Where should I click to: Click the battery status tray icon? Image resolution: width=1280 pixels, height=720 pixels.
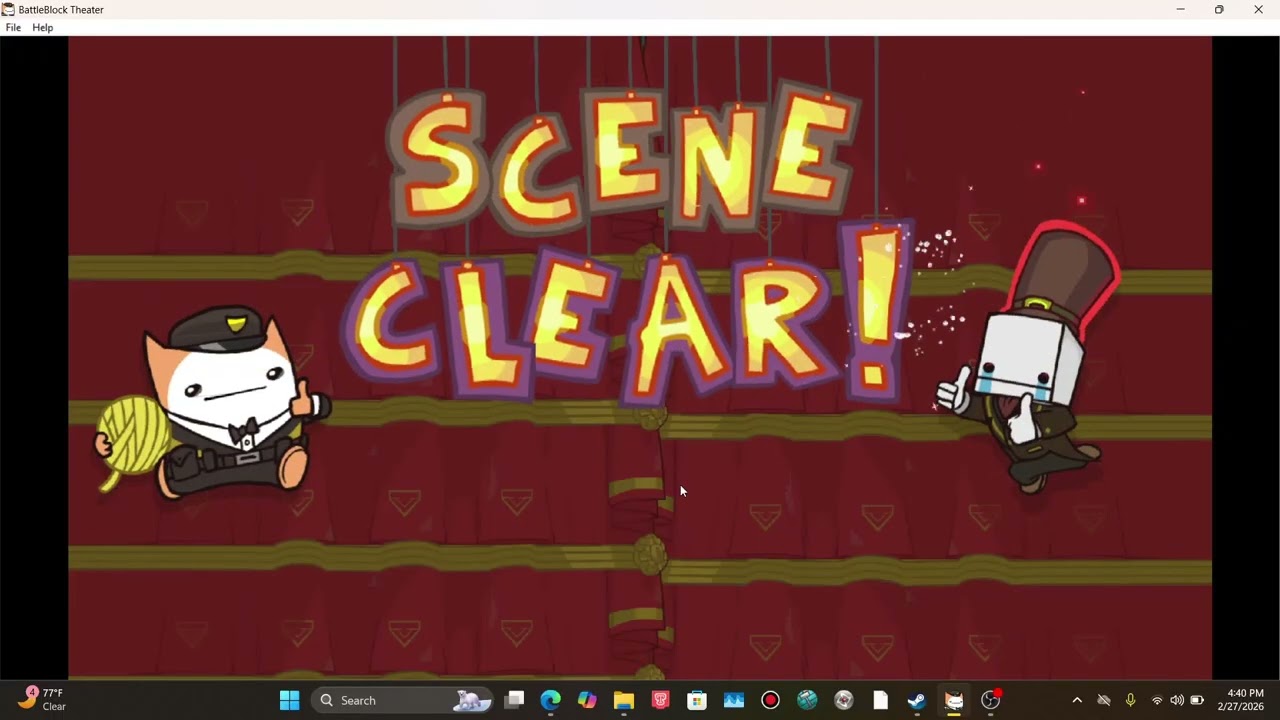(x=1197, y=700)
